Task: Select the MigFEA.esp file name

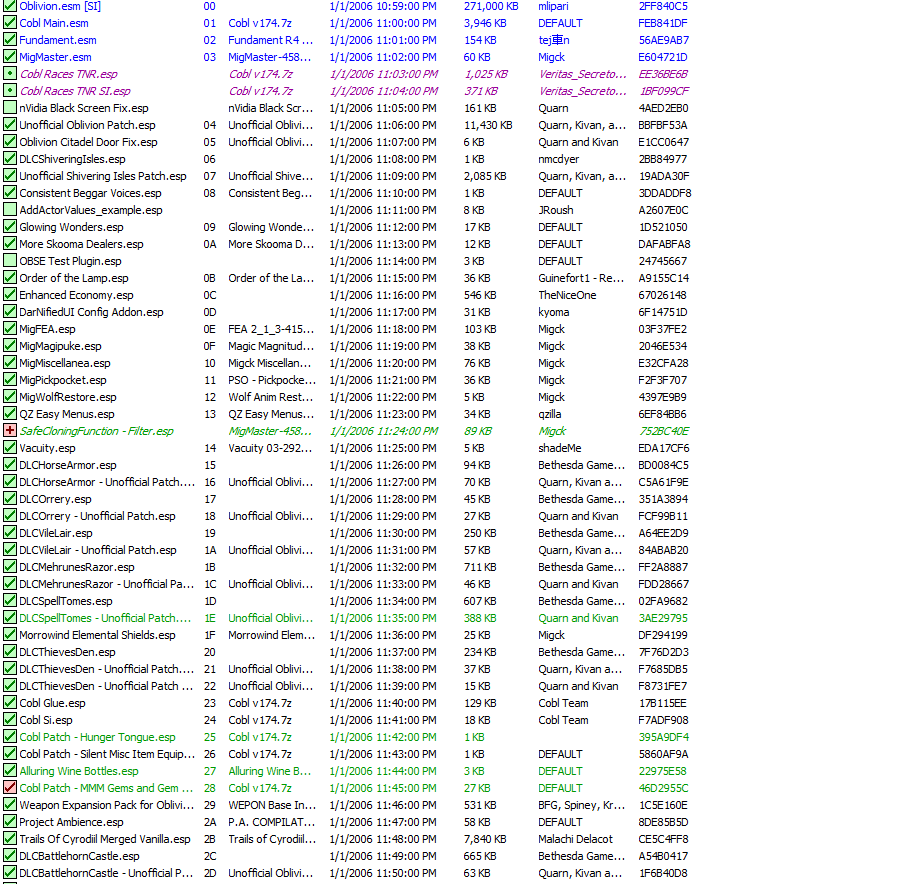Action: tap(47, 329)
